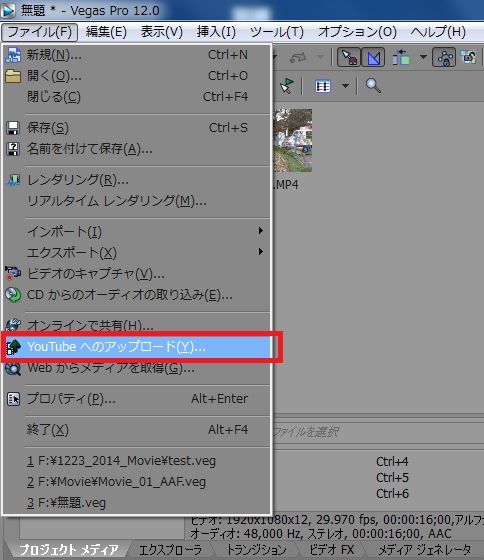The height and width of the screenshot is (560, 484).
Task: Click the green flag media marker icon
Action: pyautogui.click(x=287, y=86)
